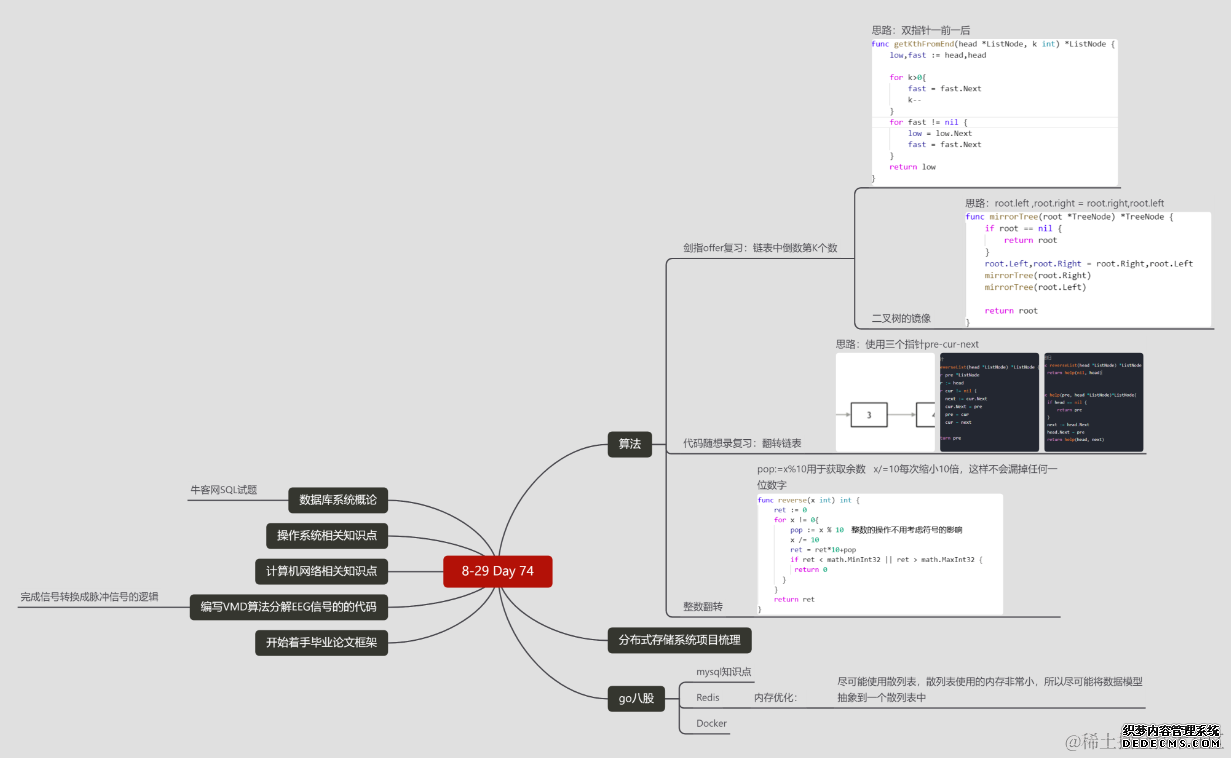Click the go八股 topic node
Screen dimensions: 1231x758
click(x=636, y=698)
